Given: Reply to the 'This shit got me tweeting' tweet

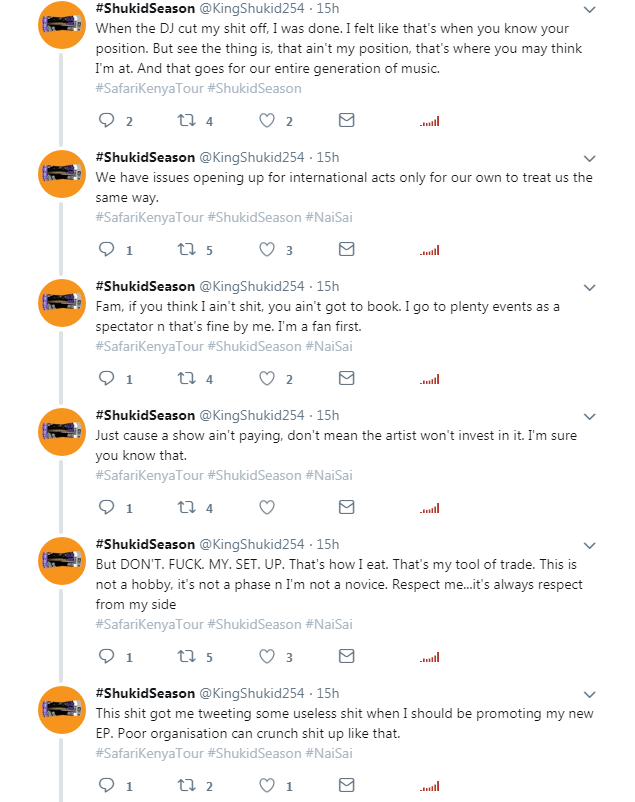Looking at the screenshot, I should point(106,785).
